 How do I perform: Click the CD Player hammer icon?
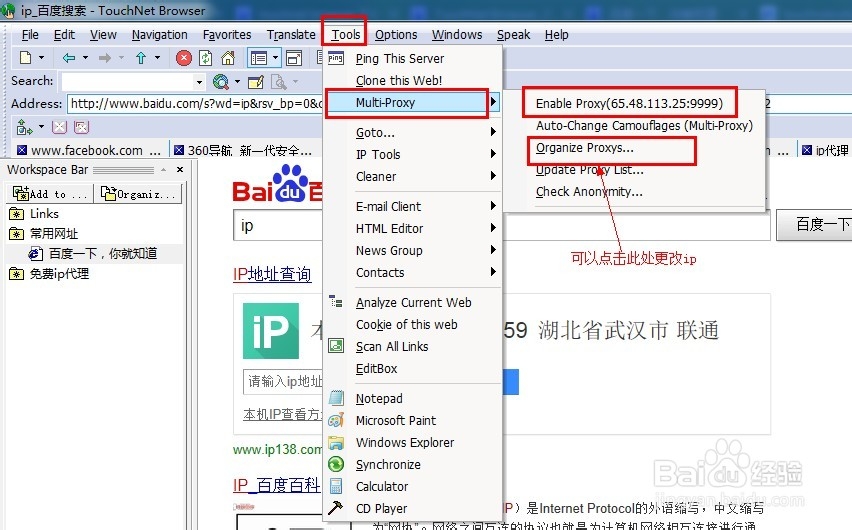tap(335, 508)
